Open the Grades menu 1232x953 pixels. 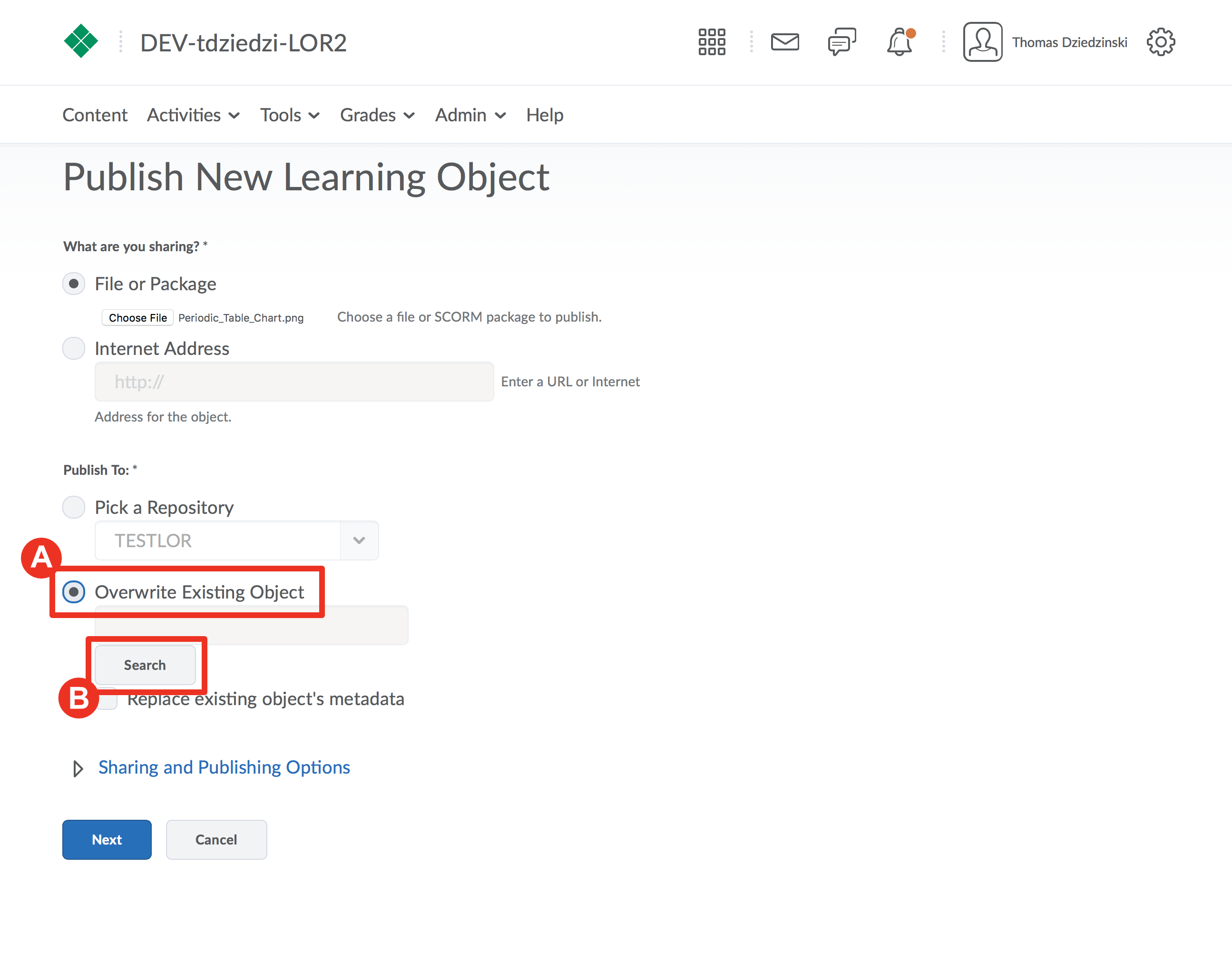click(x=377, y=115)
